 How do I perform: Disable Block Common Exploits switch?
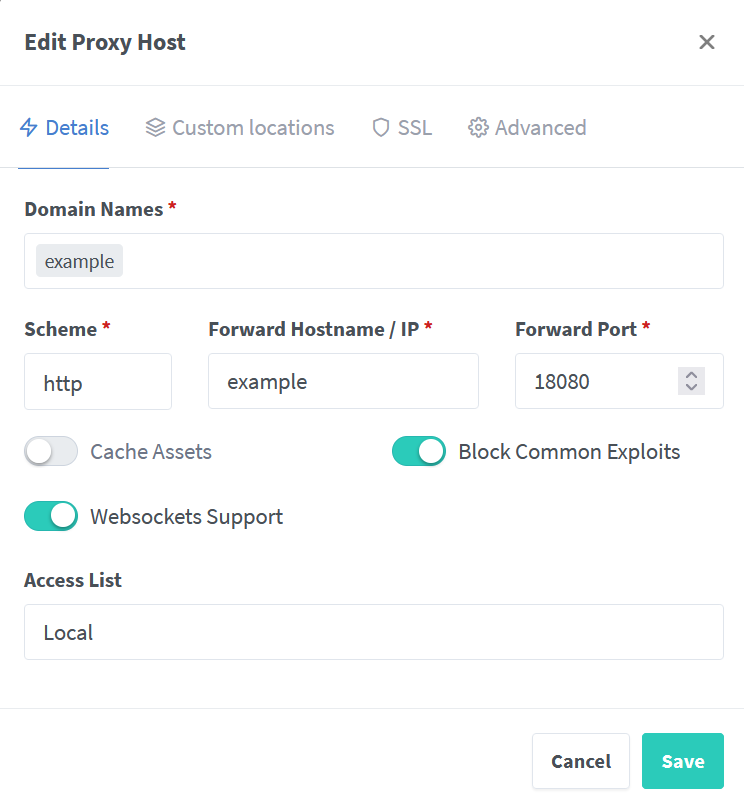(x=419, y=451)
